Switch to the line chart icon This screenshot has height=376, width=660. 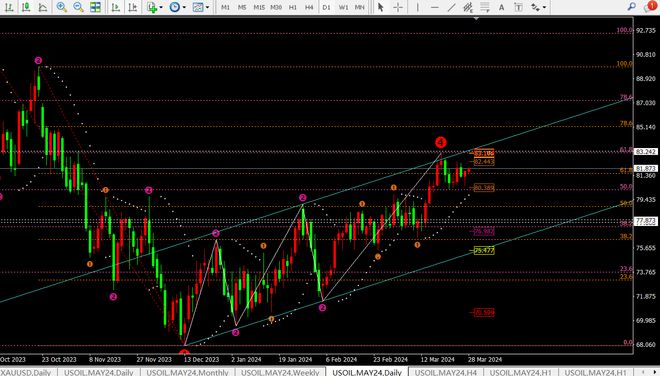43,7
